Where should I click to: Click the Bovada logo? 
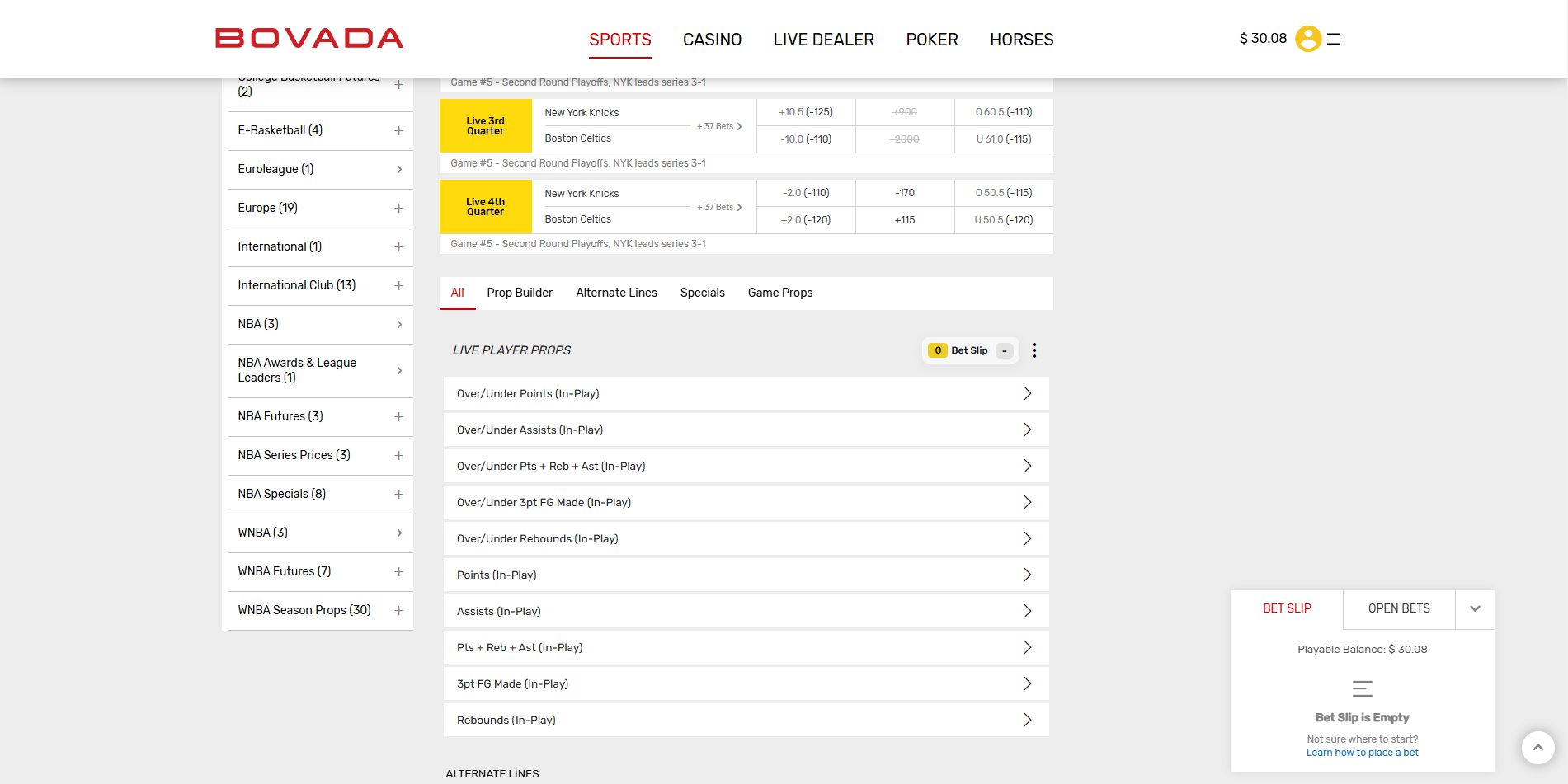(309, 39)
